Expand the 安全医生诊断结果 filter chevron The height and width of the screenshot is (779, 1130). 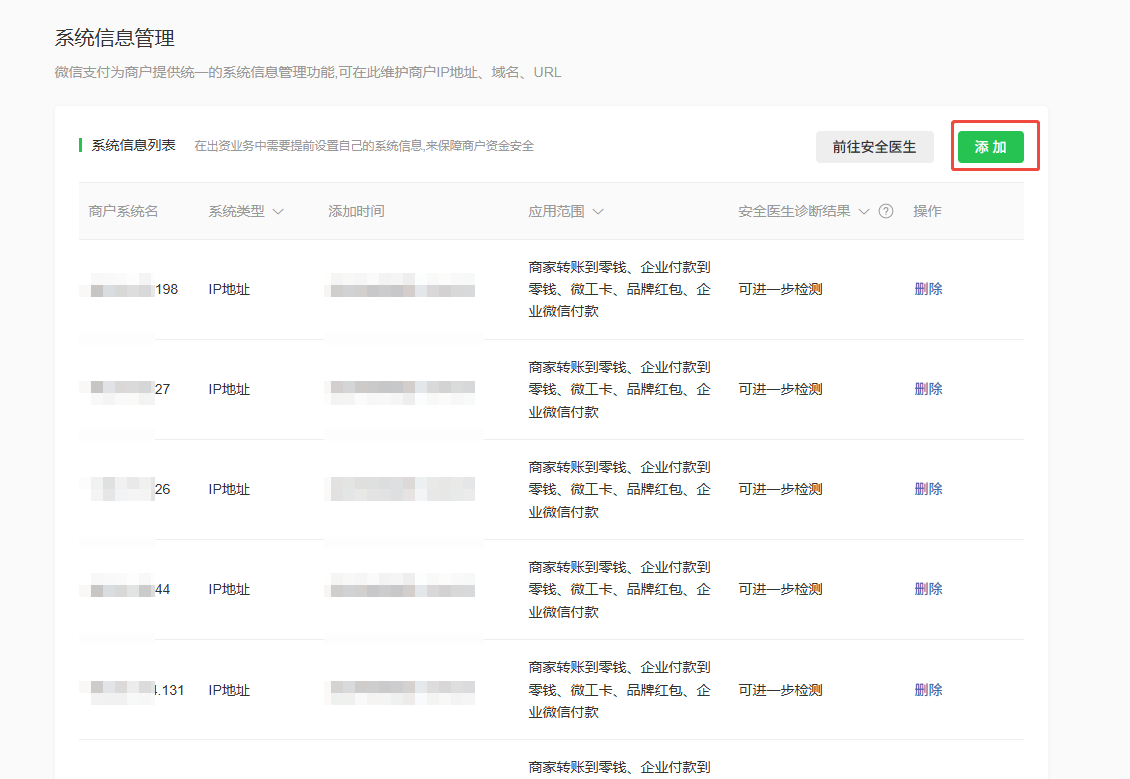pos(864,212)
